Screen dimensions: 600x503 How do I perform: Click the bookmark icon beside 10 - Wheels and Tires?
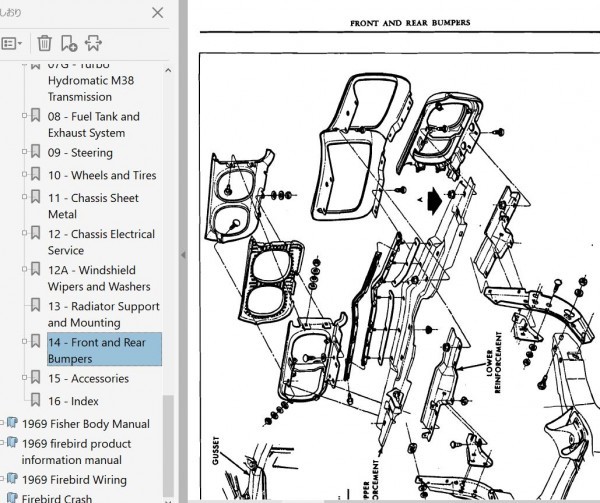[36, 174]
